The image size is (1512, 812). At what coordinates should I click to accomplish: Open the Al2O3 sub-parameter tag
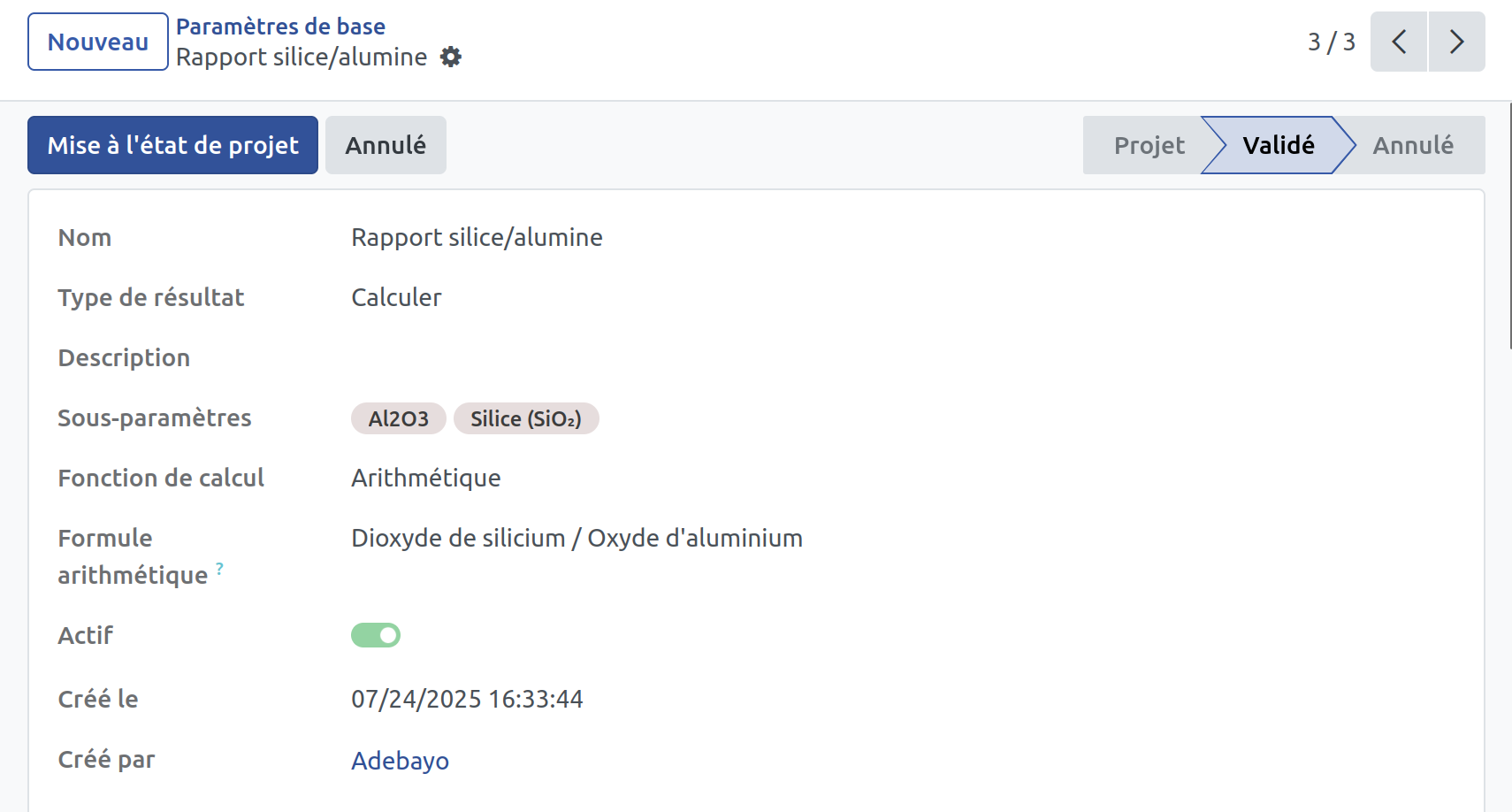399,418
